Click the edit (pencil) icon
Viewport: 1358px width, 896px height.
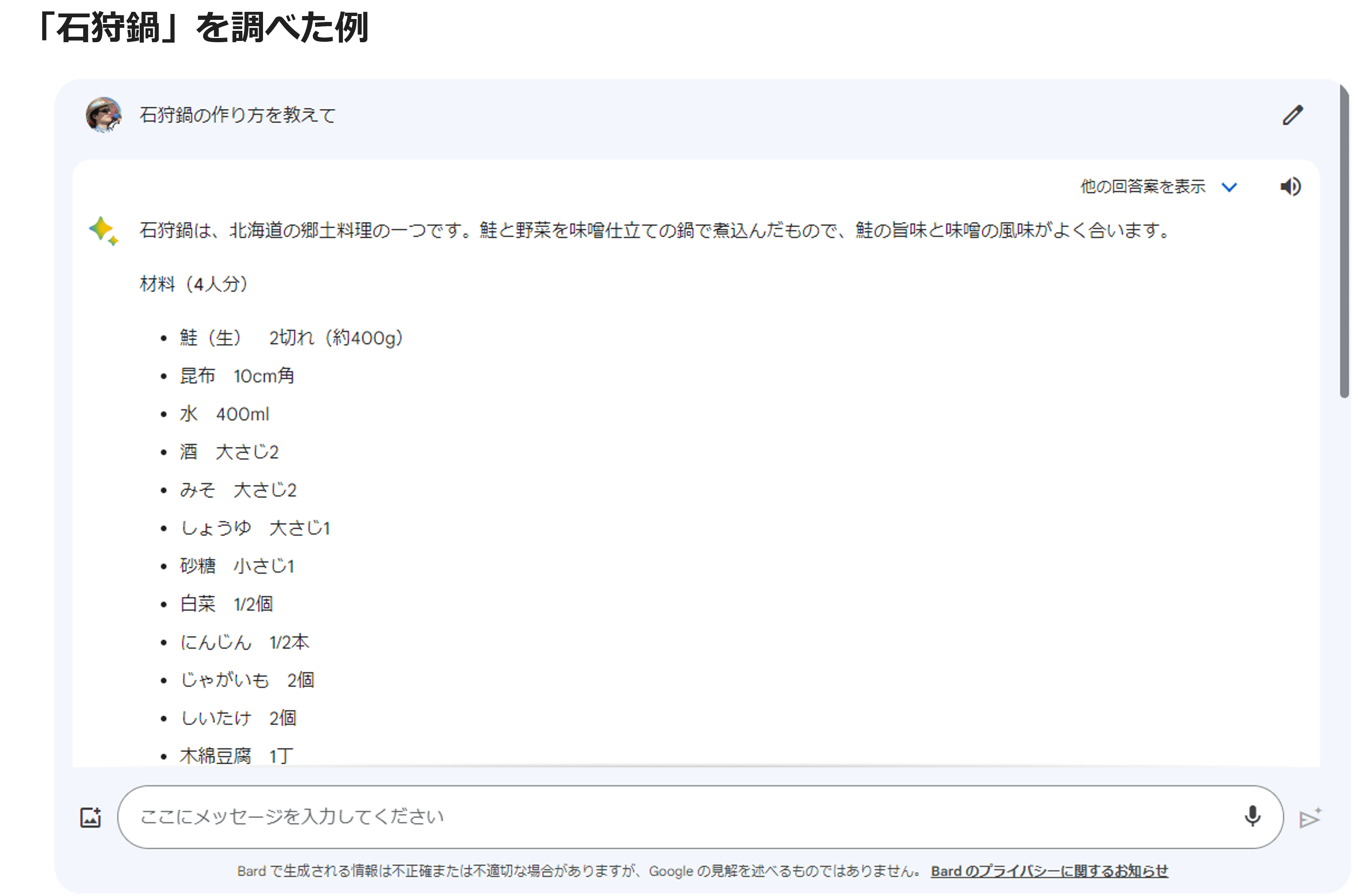coord(1291,114)
